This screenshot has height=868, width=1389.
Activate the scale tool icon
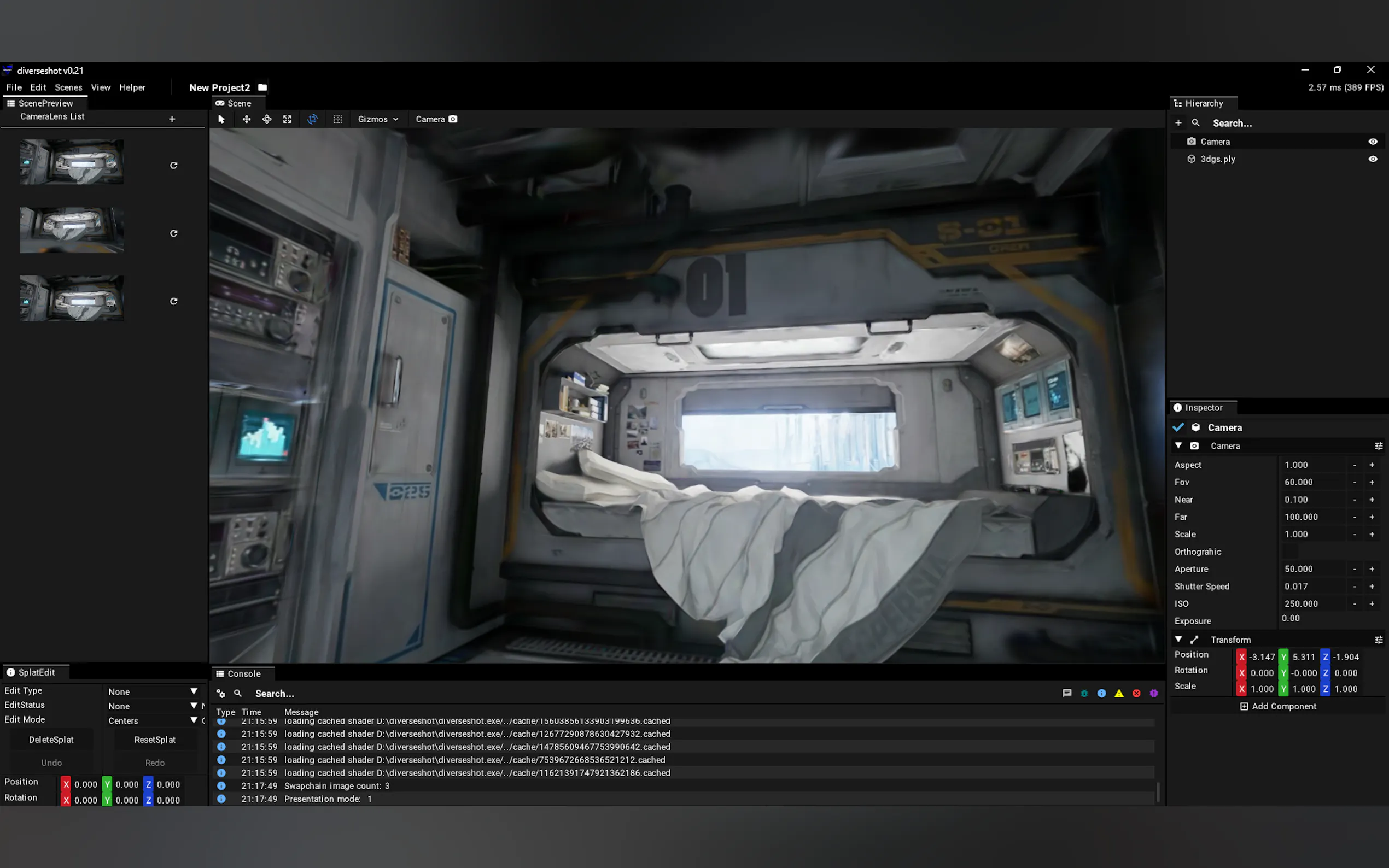click(x=287, y=119)
